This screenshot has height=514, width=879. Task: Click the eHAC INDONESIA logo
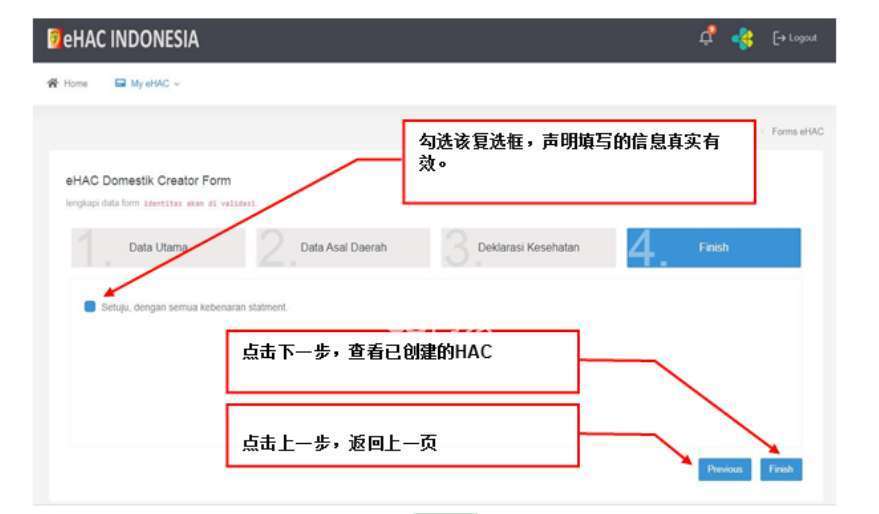pyautogui.click(x=123, y=39)
